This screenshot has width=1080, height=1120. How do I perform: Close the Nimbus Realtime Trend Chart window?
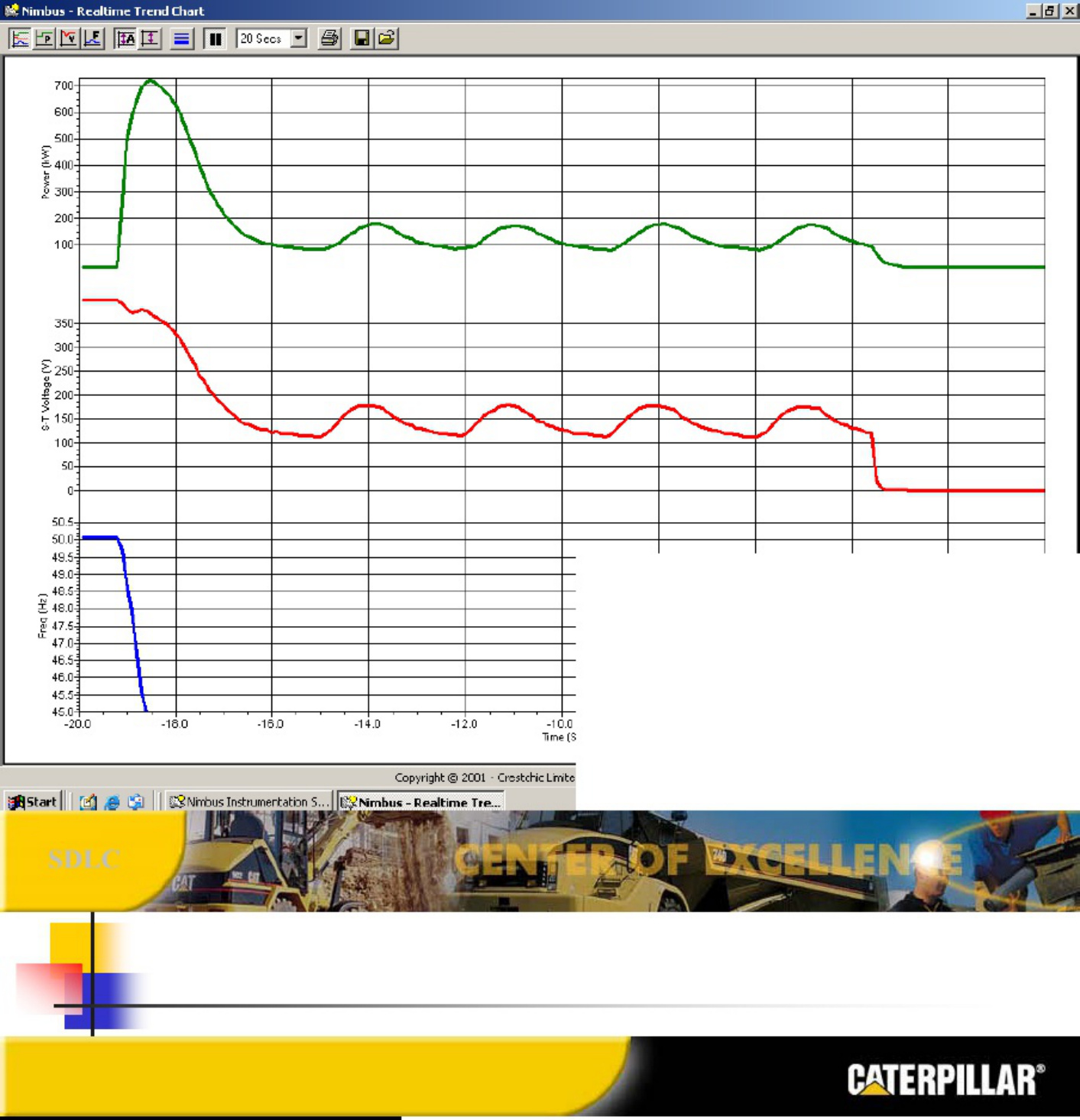1069,11
